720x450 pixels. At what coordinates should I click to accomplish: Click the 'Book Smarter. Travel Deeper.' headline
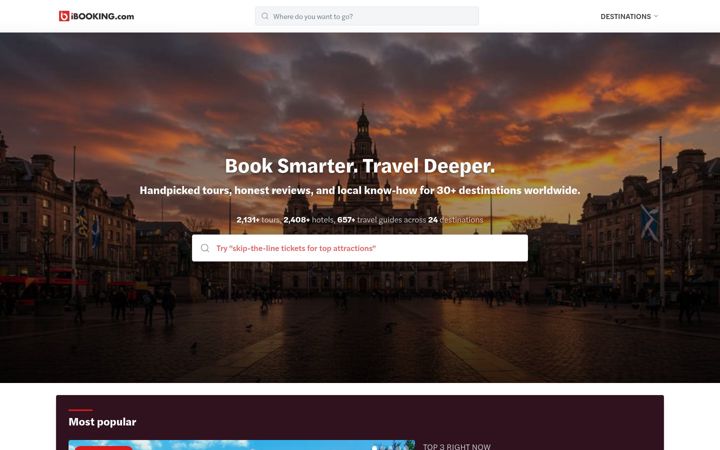(x=360, y=166)
